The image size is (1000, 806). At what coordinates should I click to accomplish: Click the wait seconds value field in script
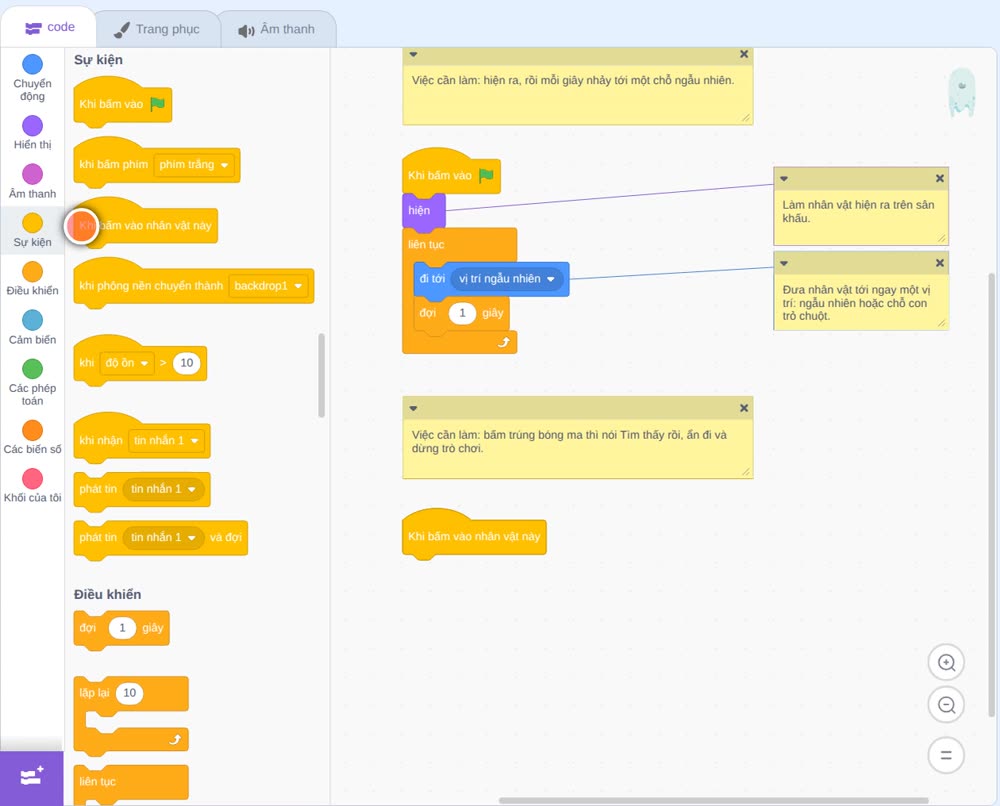click(462, 313)
